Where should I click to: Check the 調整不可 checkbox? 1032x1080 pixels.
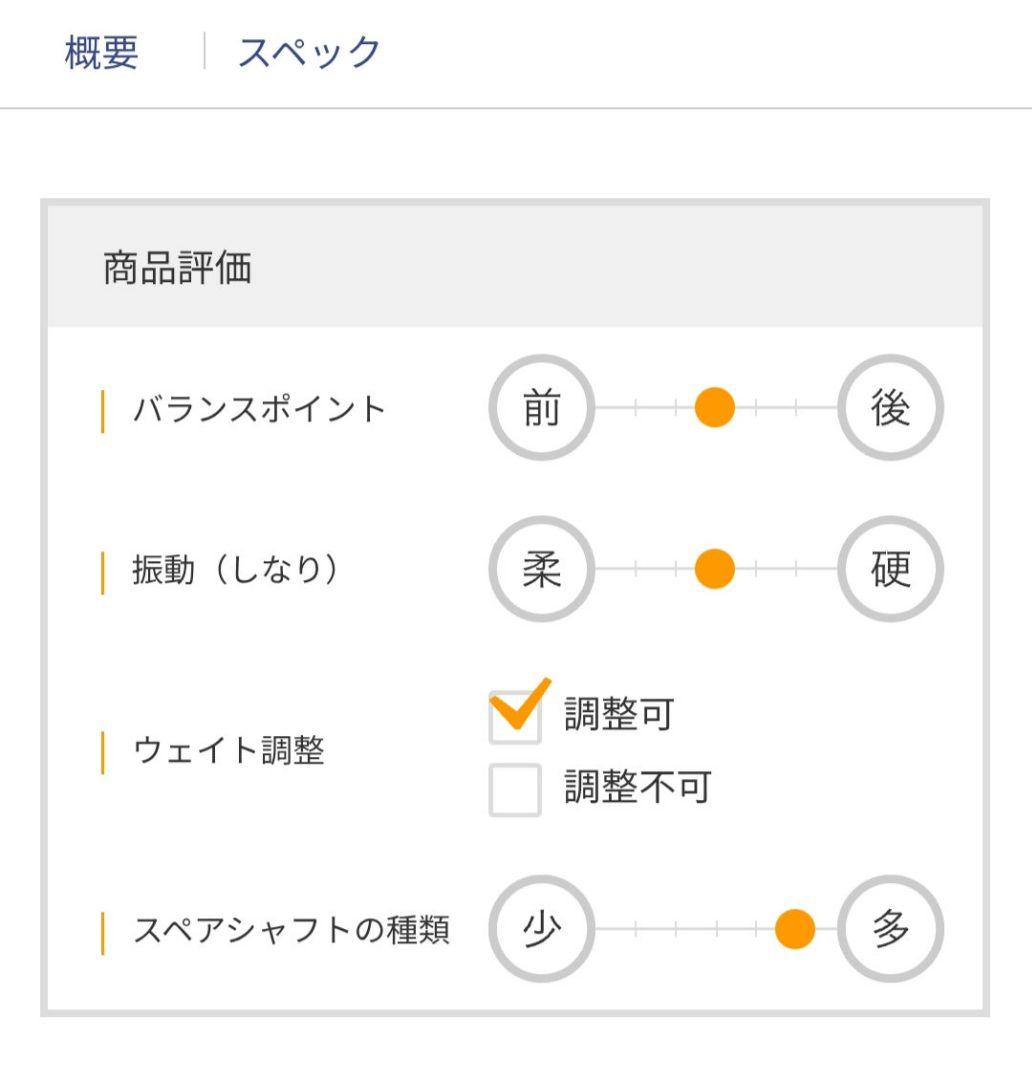[x=515, y=789]
